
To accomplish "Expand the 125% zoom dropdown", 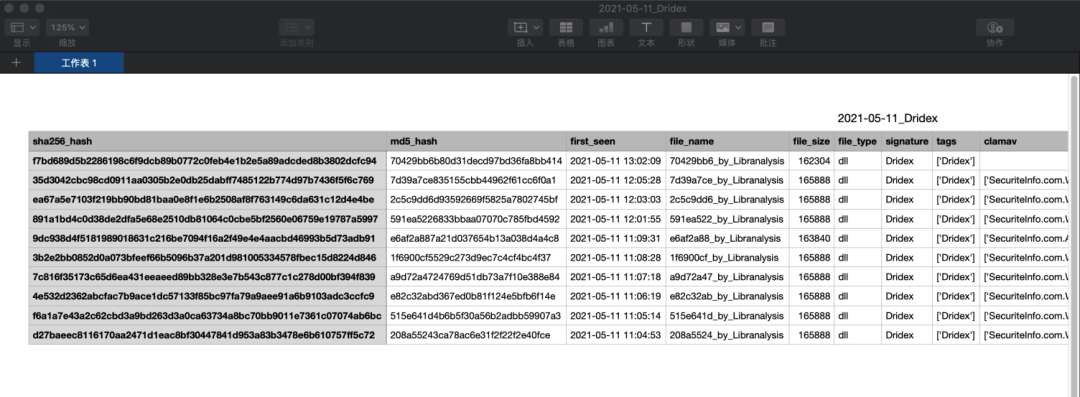I will click(68, 28).
